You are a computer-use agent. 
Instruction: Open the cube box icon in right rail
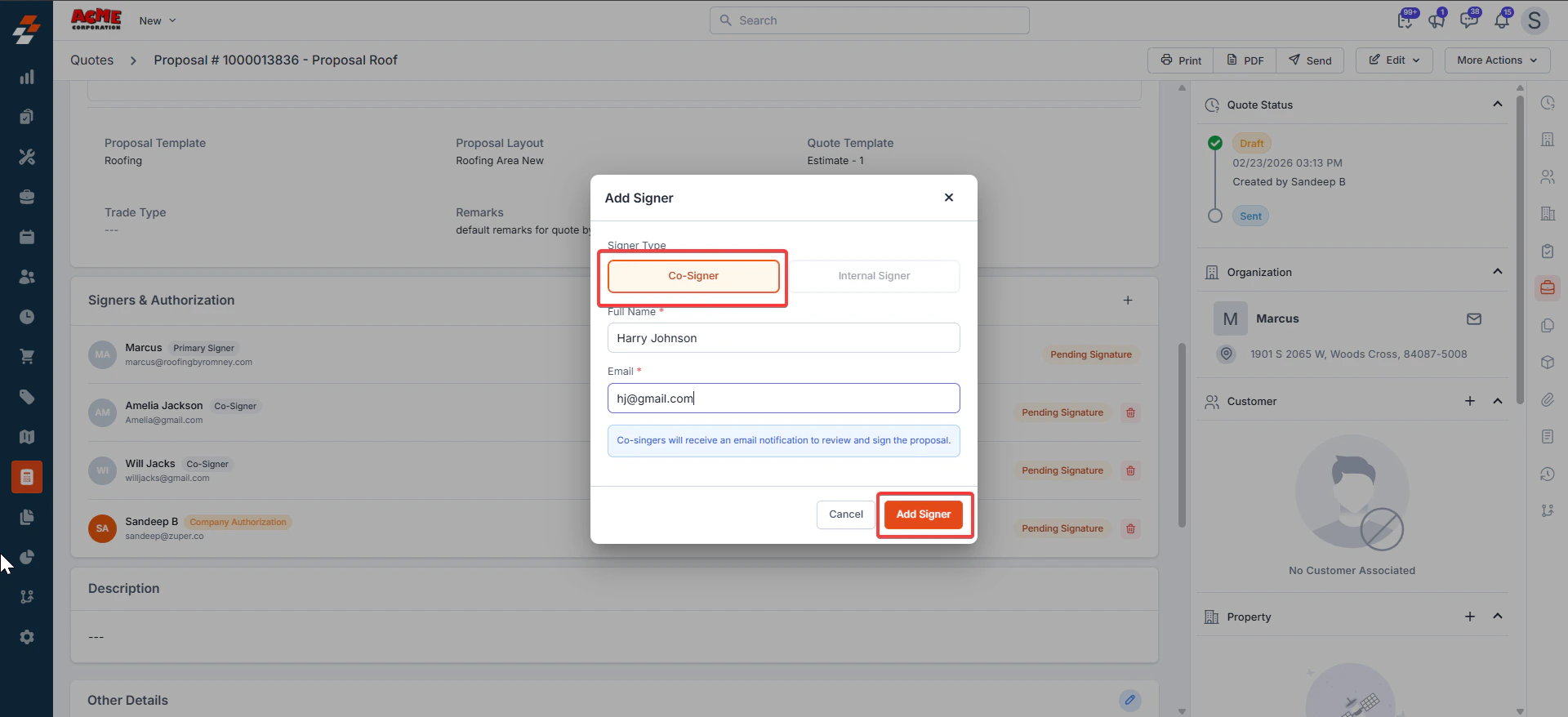click(x=1548, y=362)
